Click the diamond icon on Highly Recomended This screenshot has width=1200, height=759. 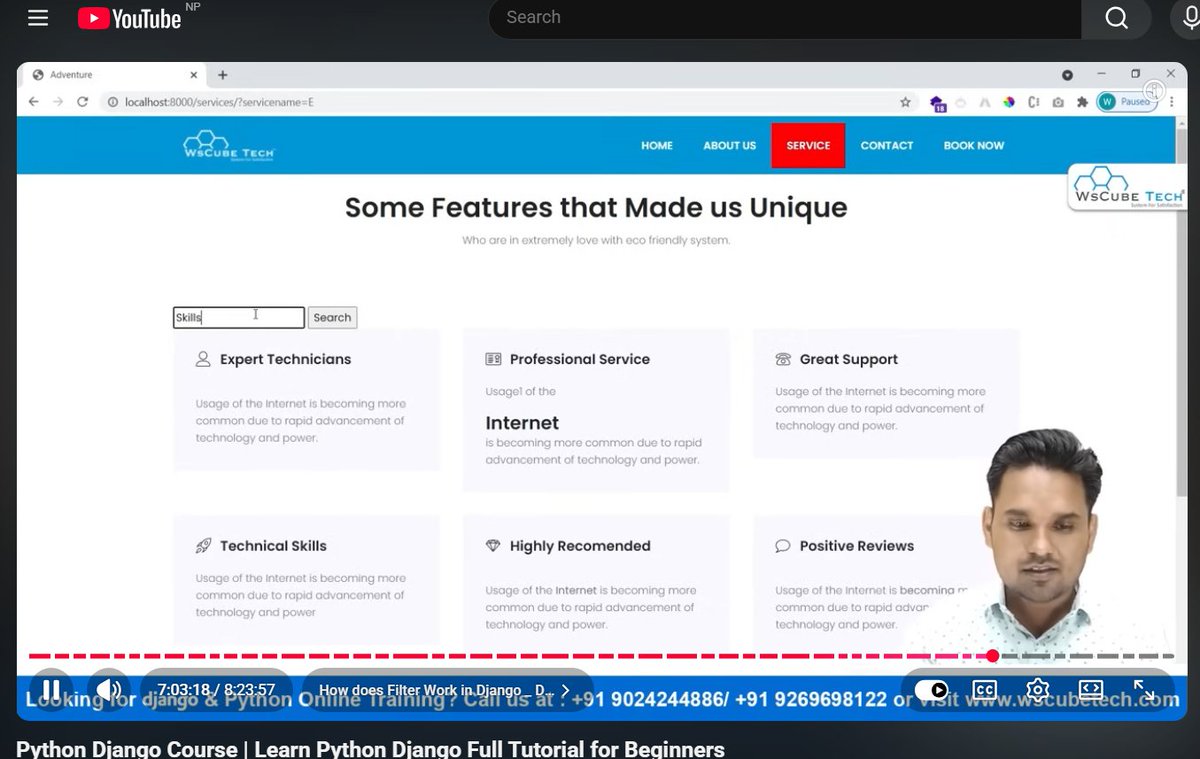coord(493,546)
